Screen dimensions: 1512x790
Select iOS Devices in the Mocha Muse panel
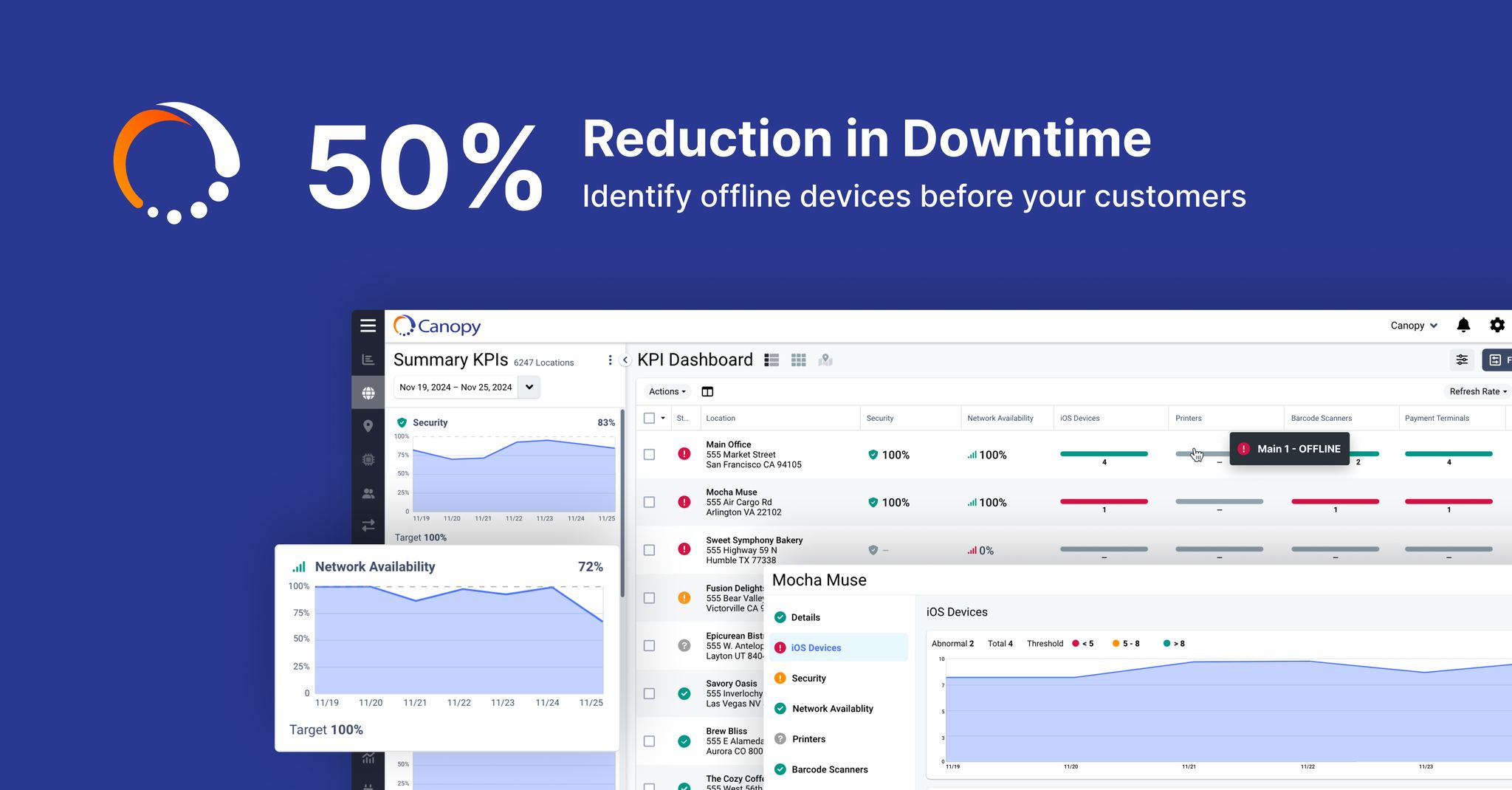839,648
